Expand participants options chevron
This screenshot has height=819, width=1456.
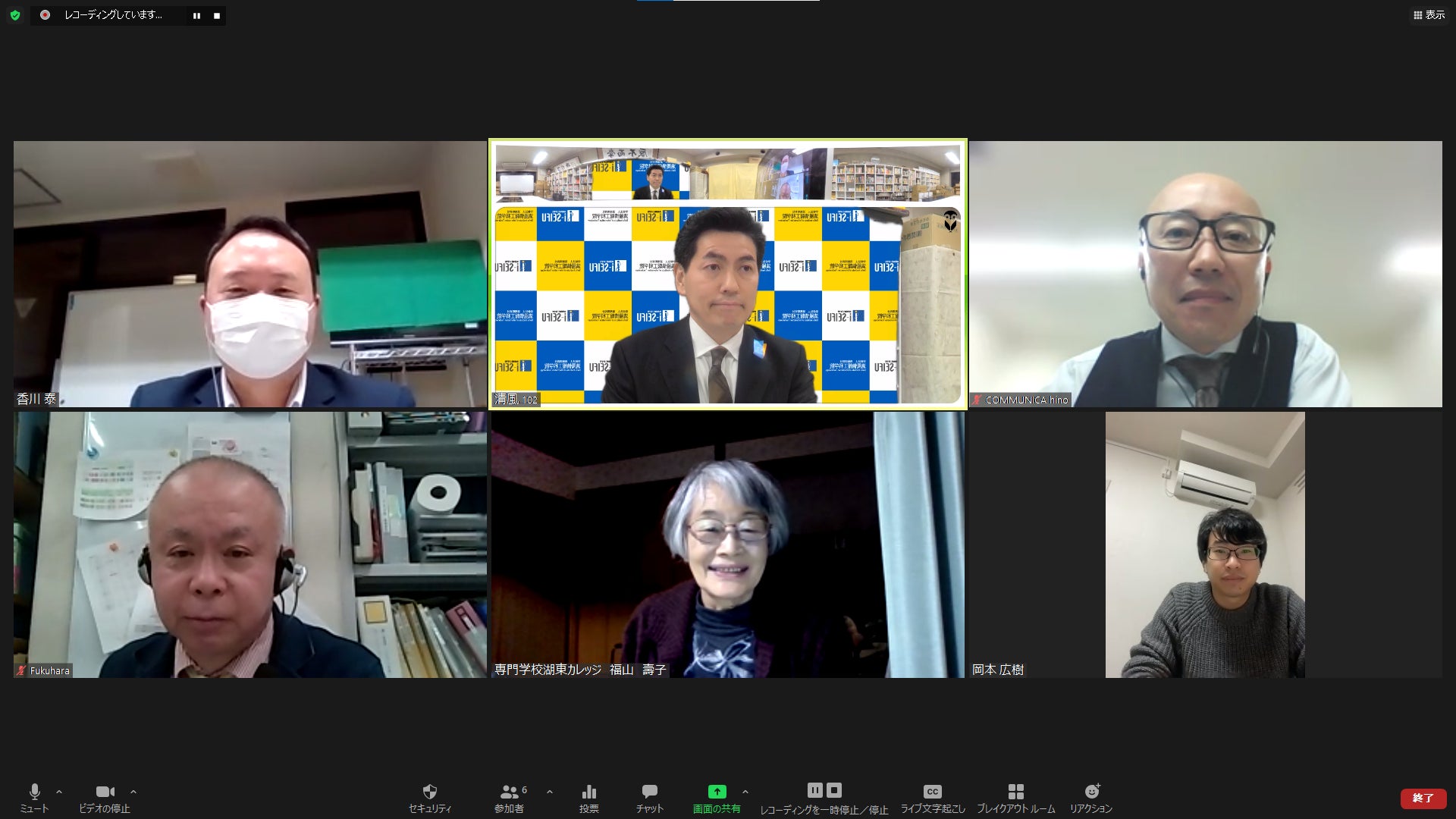pos(550,792)
